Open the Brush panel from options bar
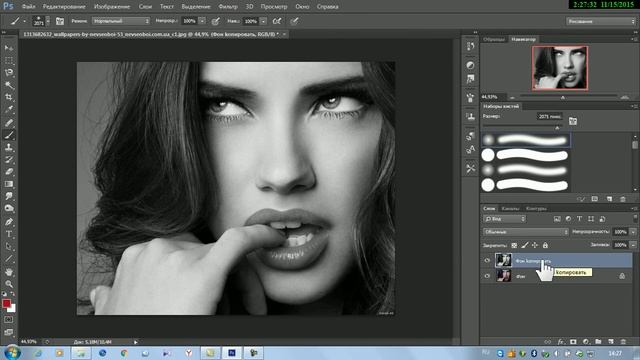Viewport: 640px width, 360px height. click(60, 21)
